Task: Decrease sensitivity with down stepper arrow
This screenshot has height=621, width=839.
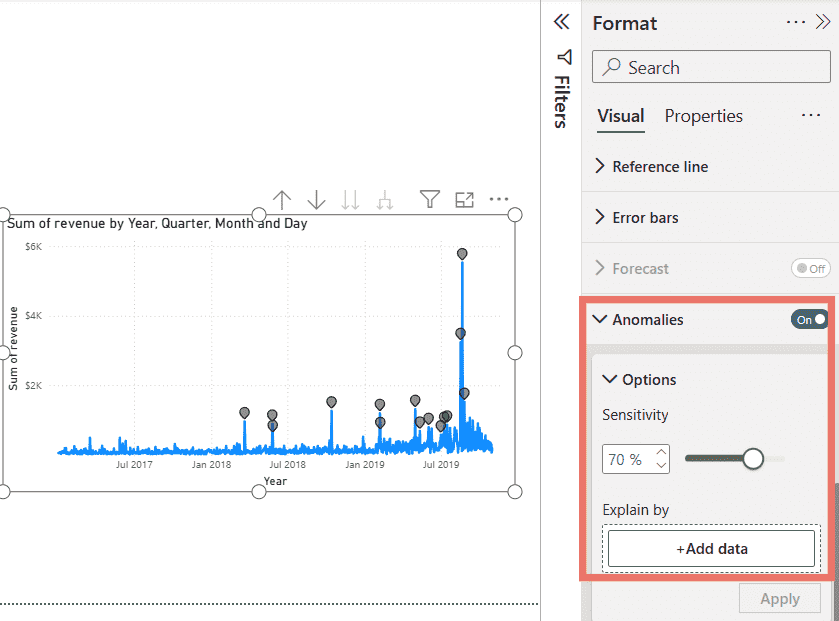Action: [661, 465]
